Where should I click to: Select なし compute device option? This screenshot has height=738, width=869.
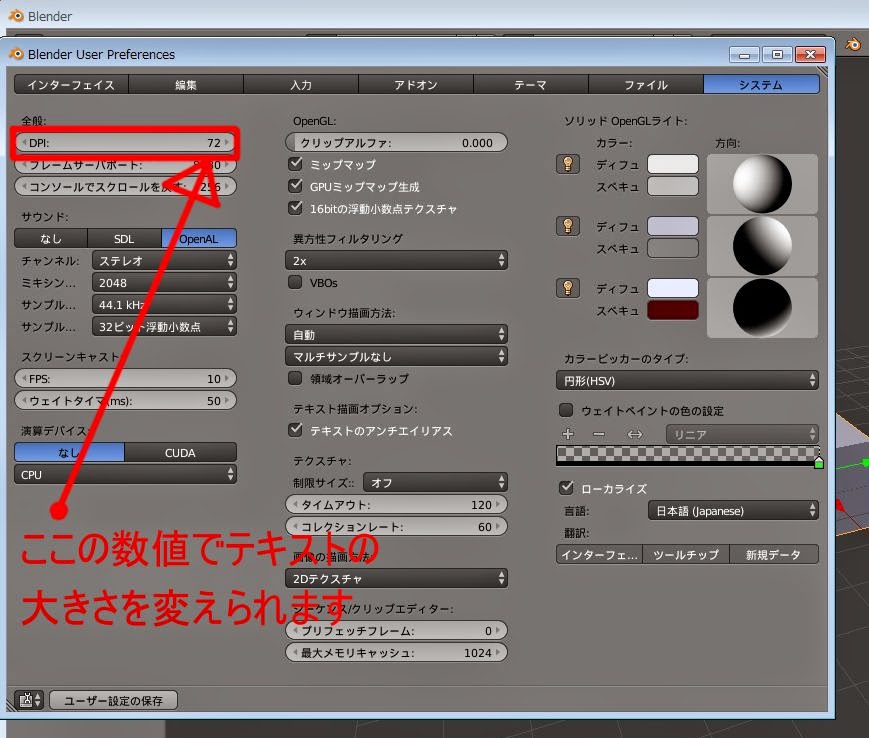[69, 453]
